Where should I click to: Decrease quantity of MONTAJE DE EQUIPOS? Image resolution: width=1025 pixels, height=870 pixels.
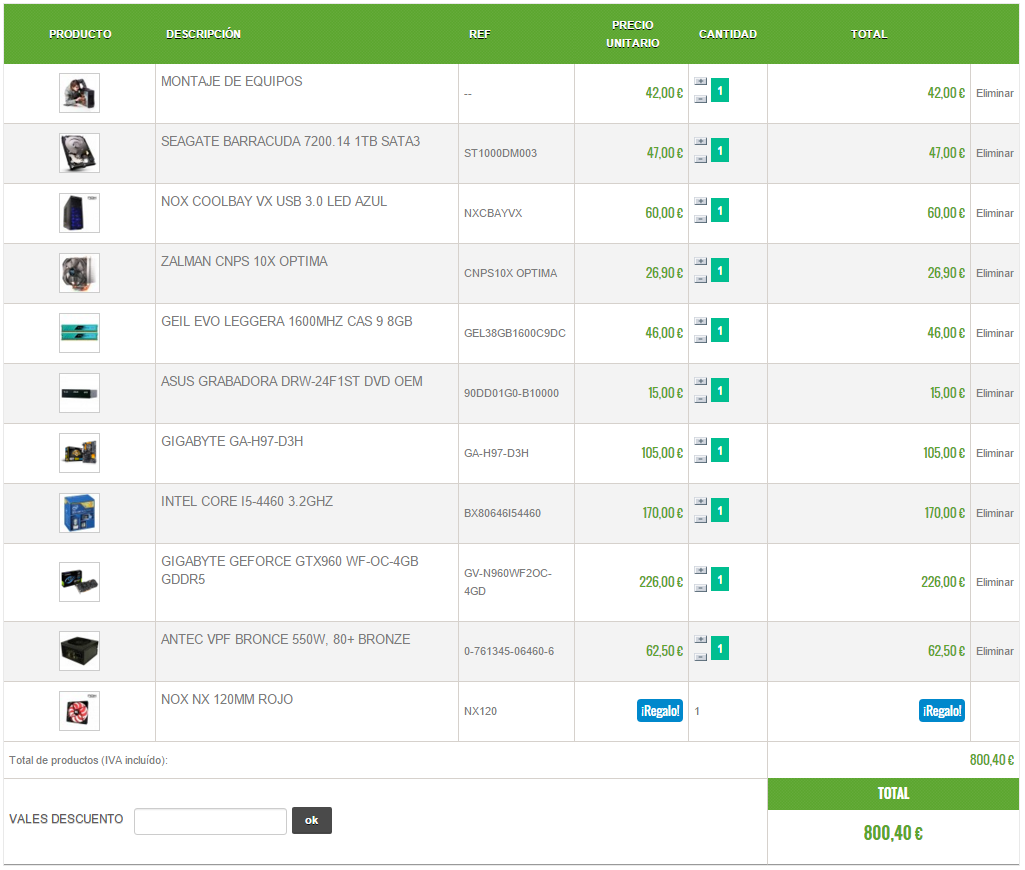pos(701,99)
